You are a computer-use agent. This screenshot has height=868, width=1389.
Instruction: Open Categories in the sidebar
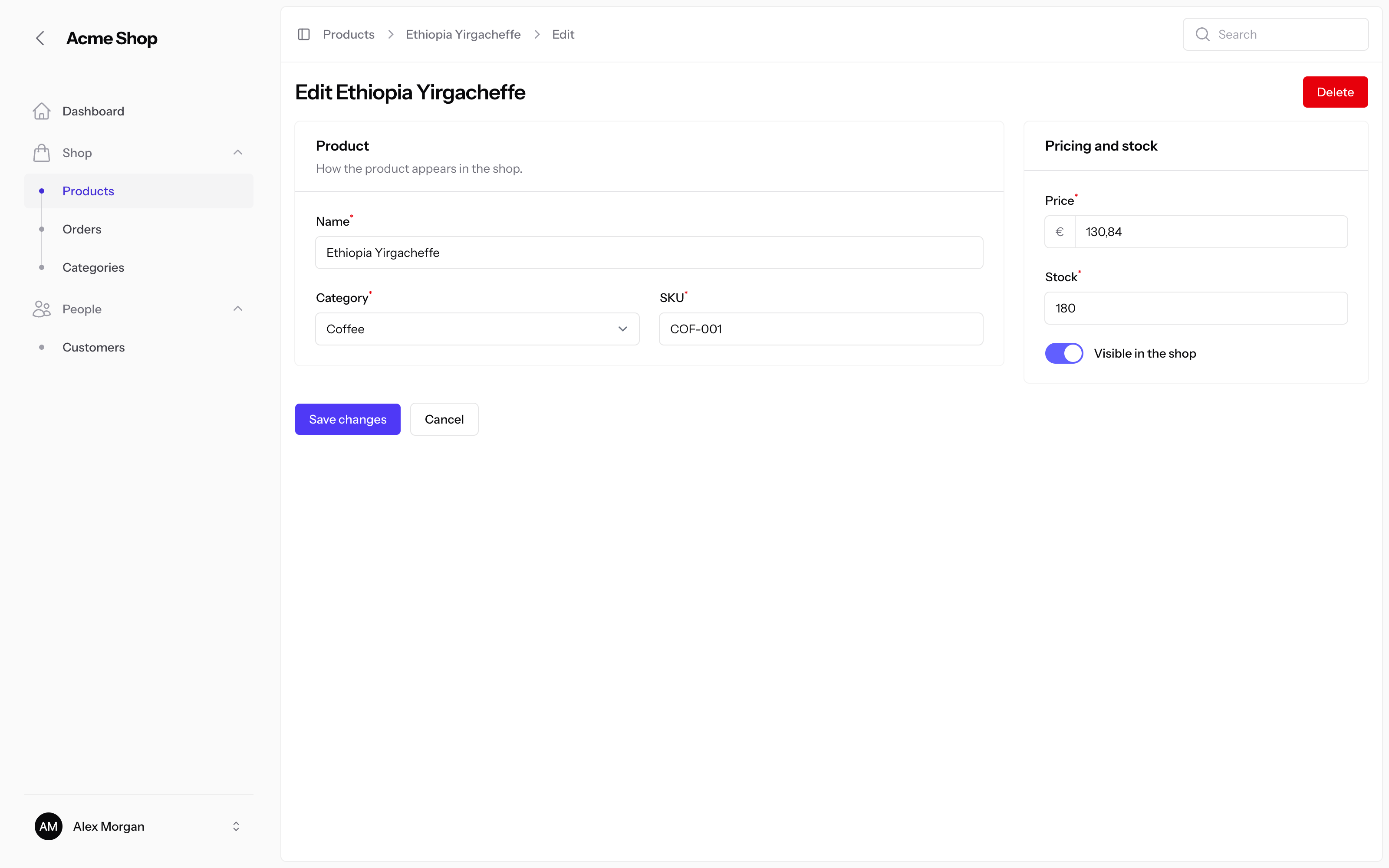(138, 267)
